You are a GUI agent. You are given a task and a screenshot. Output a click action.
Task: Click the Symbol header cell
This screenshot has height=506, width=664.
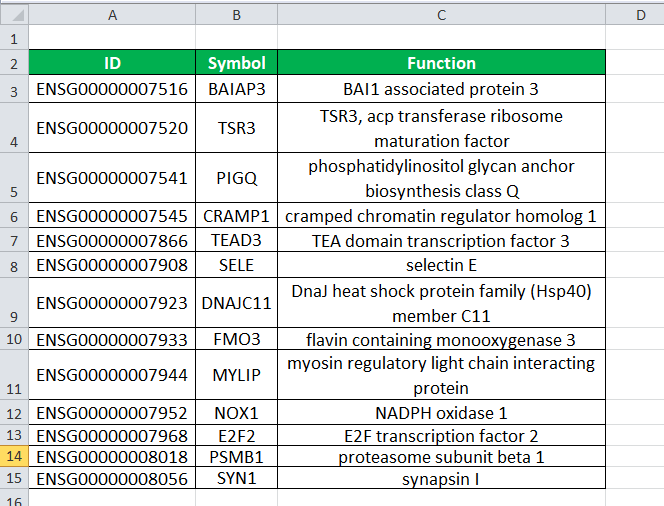(236, 63)
